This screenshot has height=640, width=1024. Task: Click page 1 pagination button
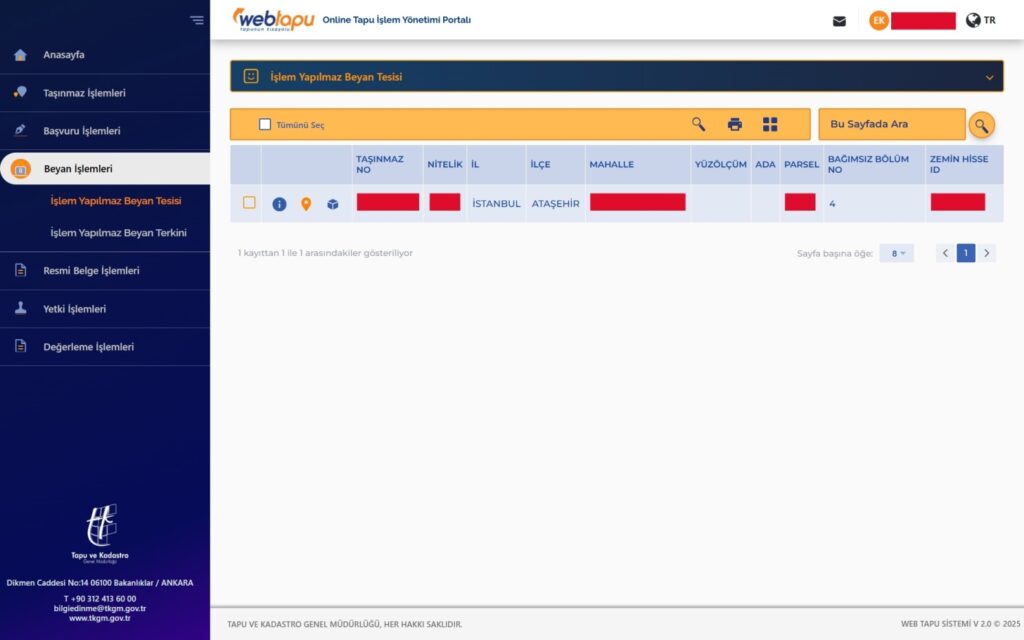click(x=966, y=254)
